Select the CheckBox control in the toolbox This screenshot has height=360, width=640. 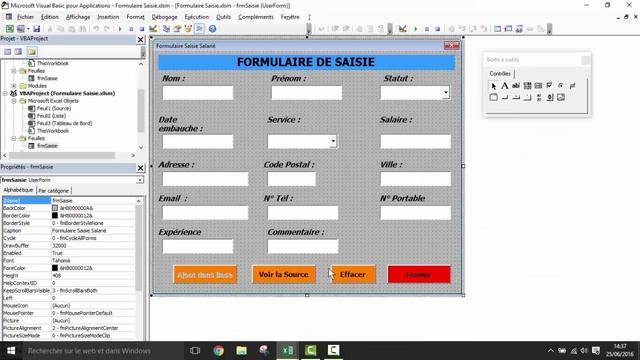549,86
